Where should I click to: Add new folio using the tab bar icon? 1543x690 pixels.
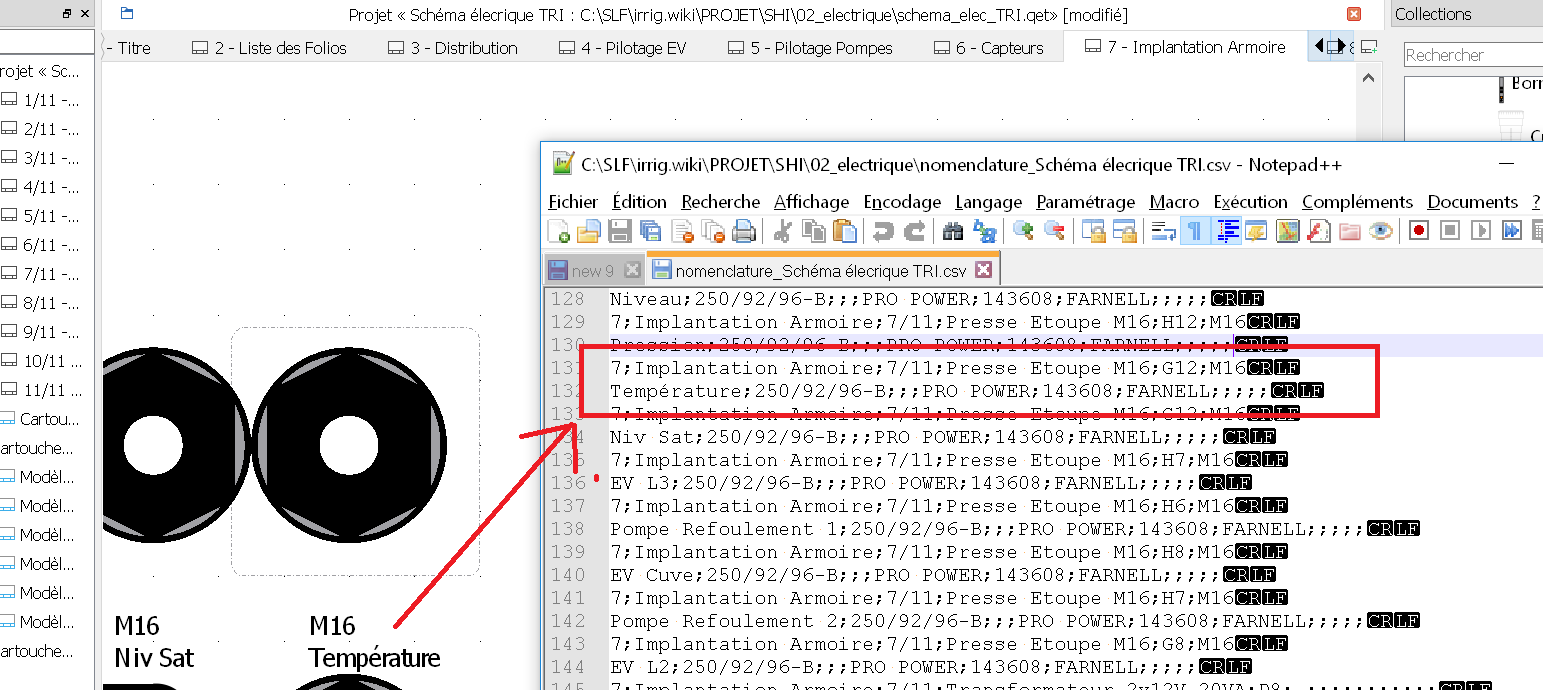pyautogui.click(x=1369, y=47)
